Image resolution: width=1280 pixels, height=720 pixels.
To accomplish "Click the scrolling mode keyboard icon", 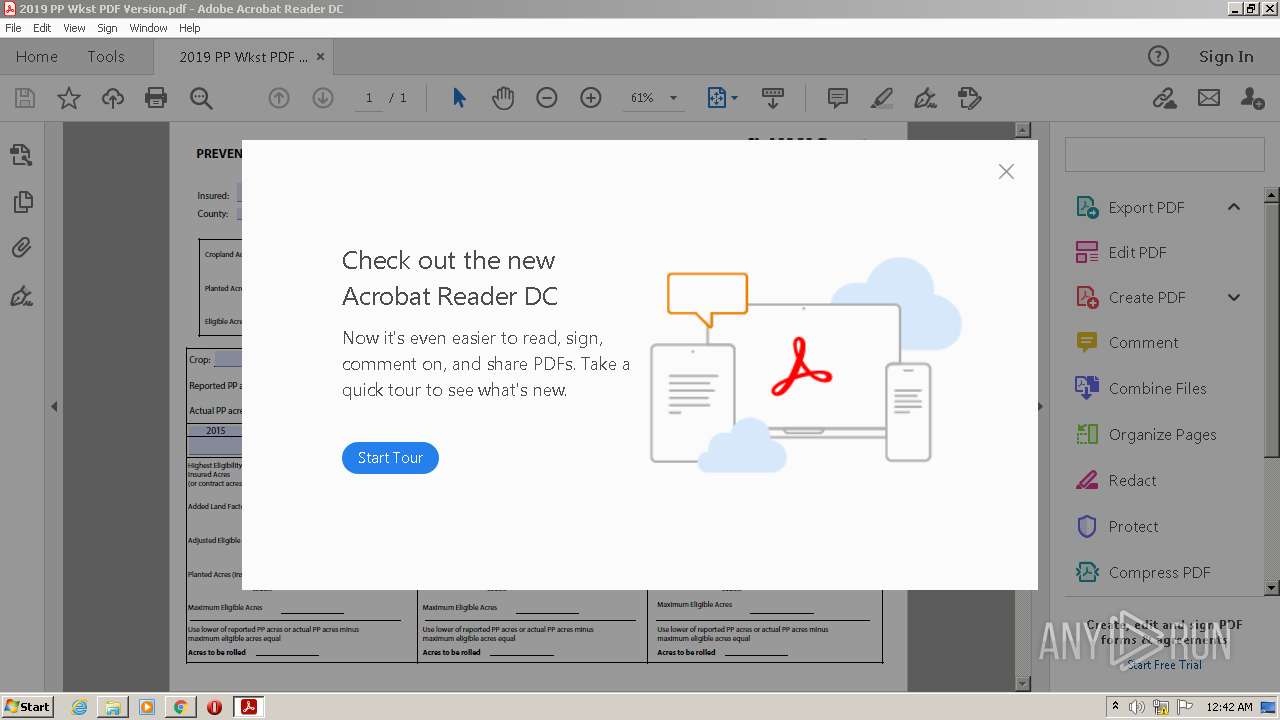I will (x=773, y=98).
